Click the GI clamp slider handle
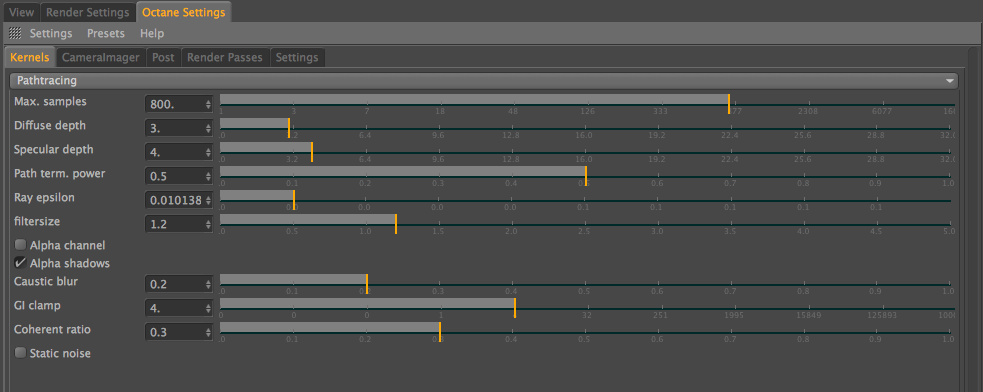 (x=515, y=307)
